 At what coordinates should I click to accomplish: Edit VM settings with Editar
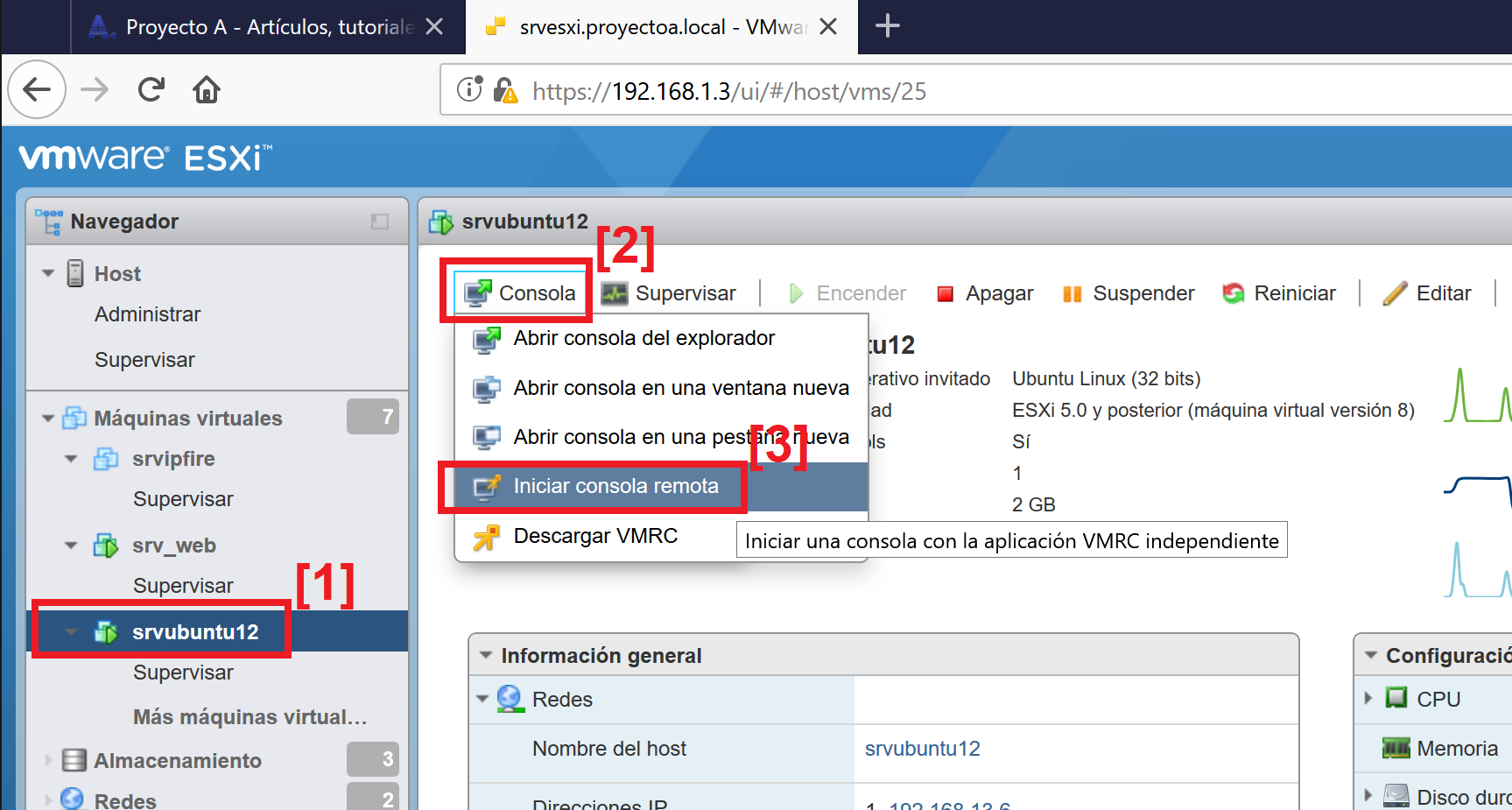coord(1427,293)
